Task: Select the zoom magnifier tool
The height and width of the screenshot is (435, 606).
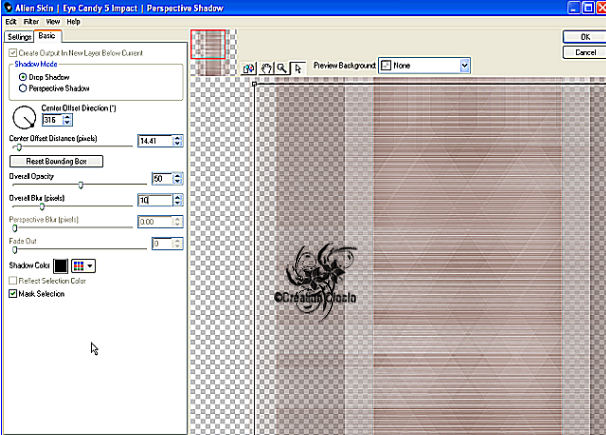Action: click(x=282, y=69)
